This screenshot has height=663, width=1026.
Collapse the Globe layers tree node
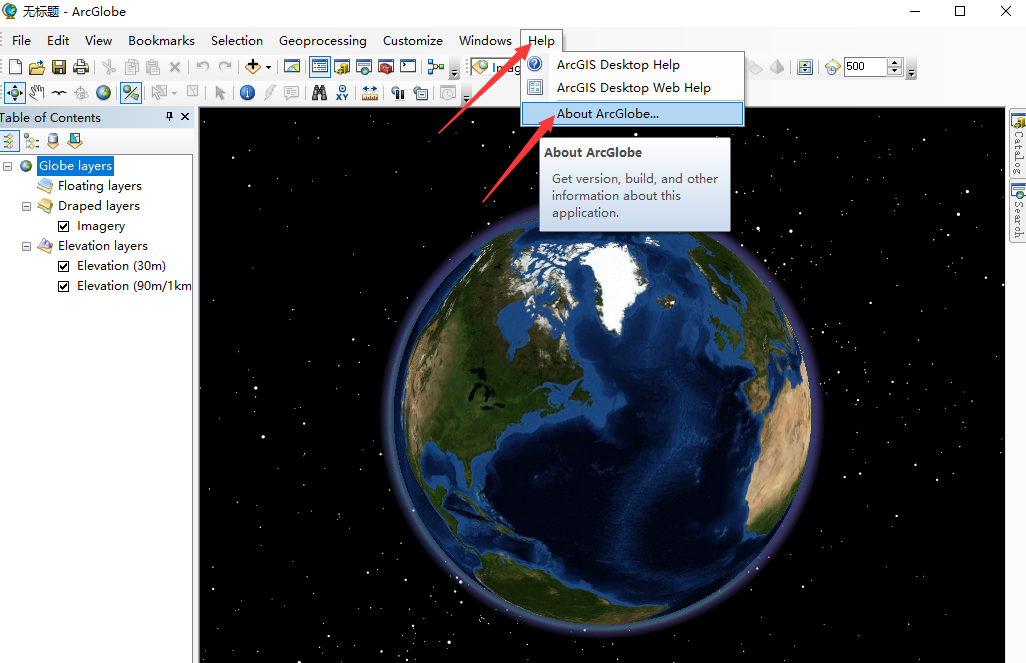[x=8, y=166]
